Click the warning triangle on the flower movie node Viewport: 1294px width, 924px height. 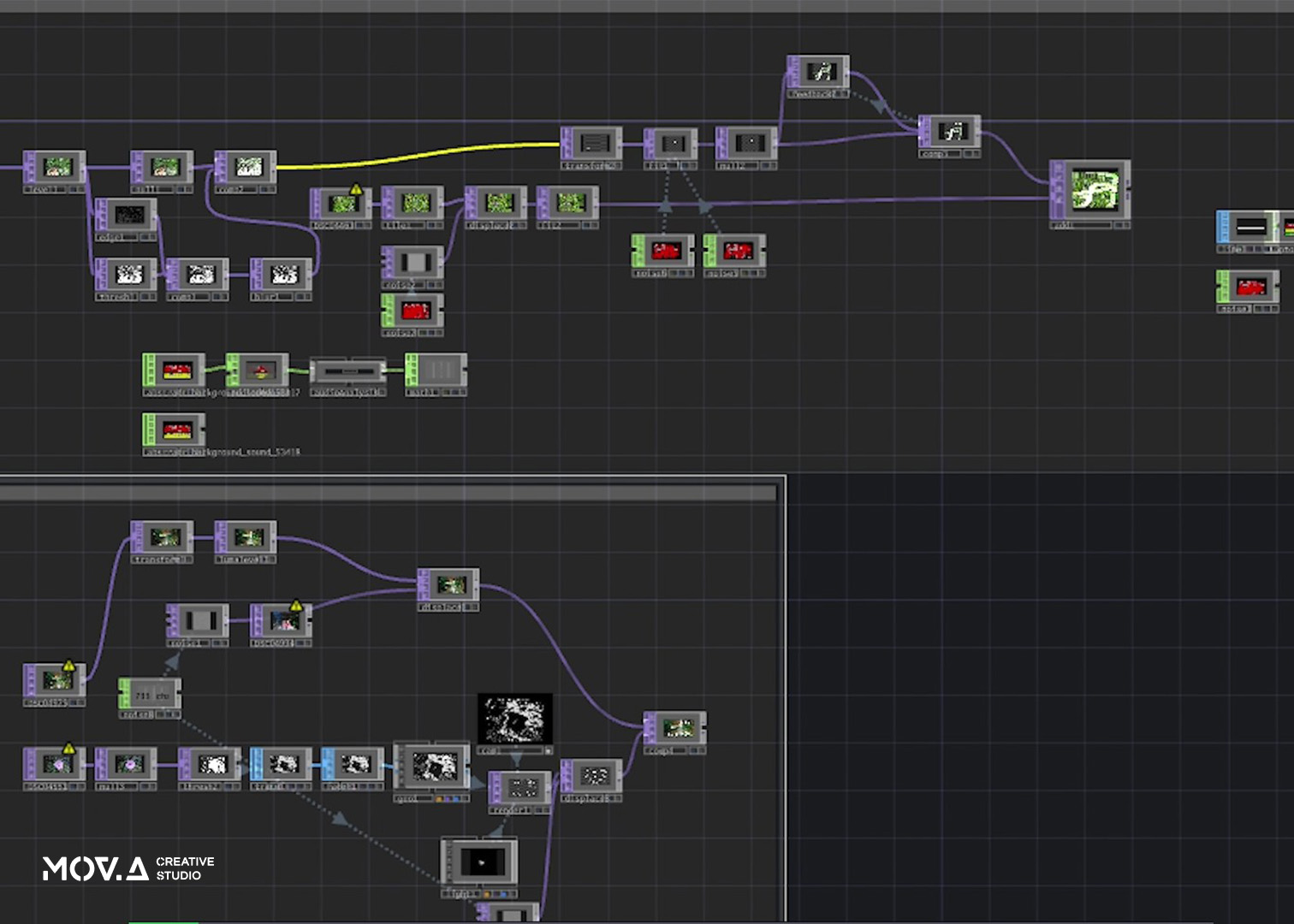coord(68,749)
